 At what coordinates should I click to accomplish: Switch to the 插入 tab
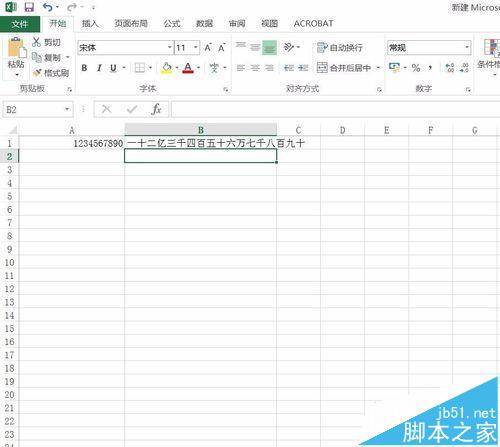90,23
